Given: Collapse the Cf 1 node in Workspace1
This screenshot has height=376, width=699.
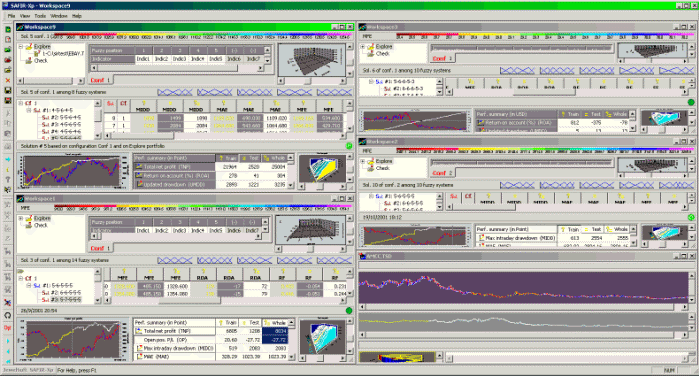Looking at the screenshot, I should click(21, 278).
